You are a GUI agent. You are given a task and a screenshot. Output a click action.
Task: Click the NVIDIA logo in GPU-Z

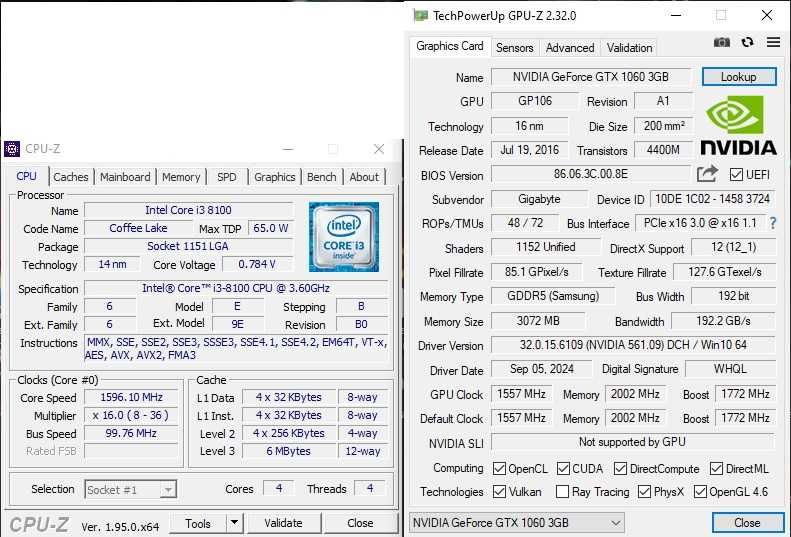pos(739,126)
